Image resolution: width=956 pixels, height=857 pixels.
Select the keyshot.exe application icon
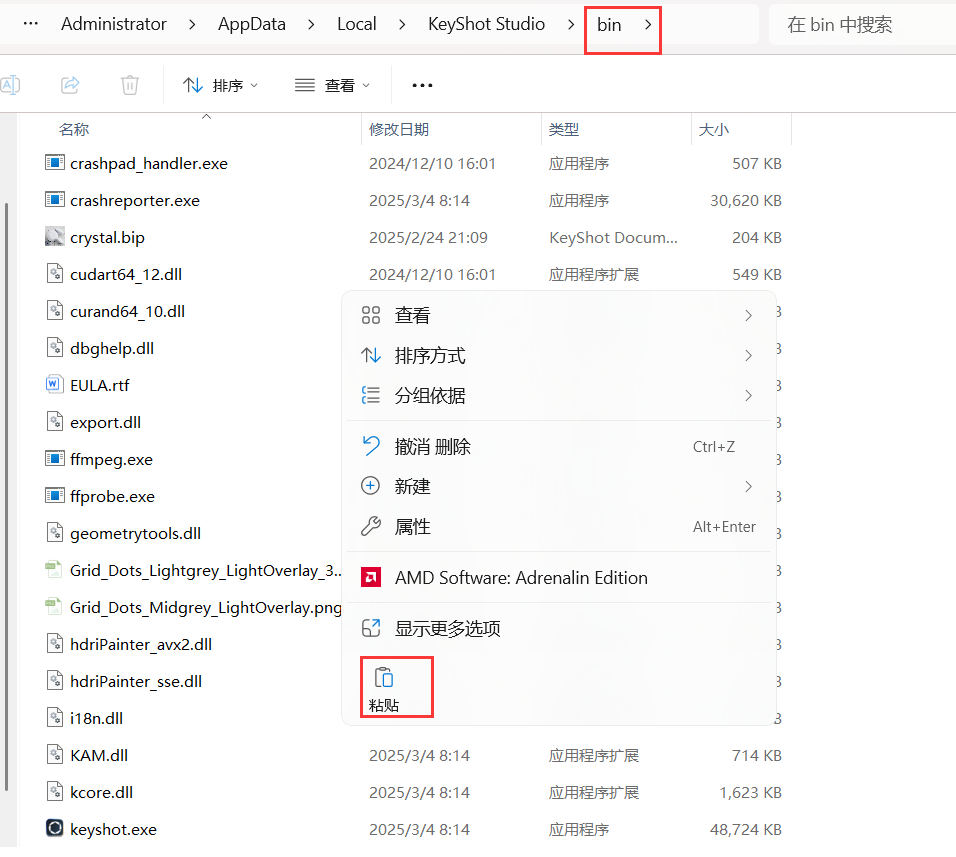[x=54, y=828]
